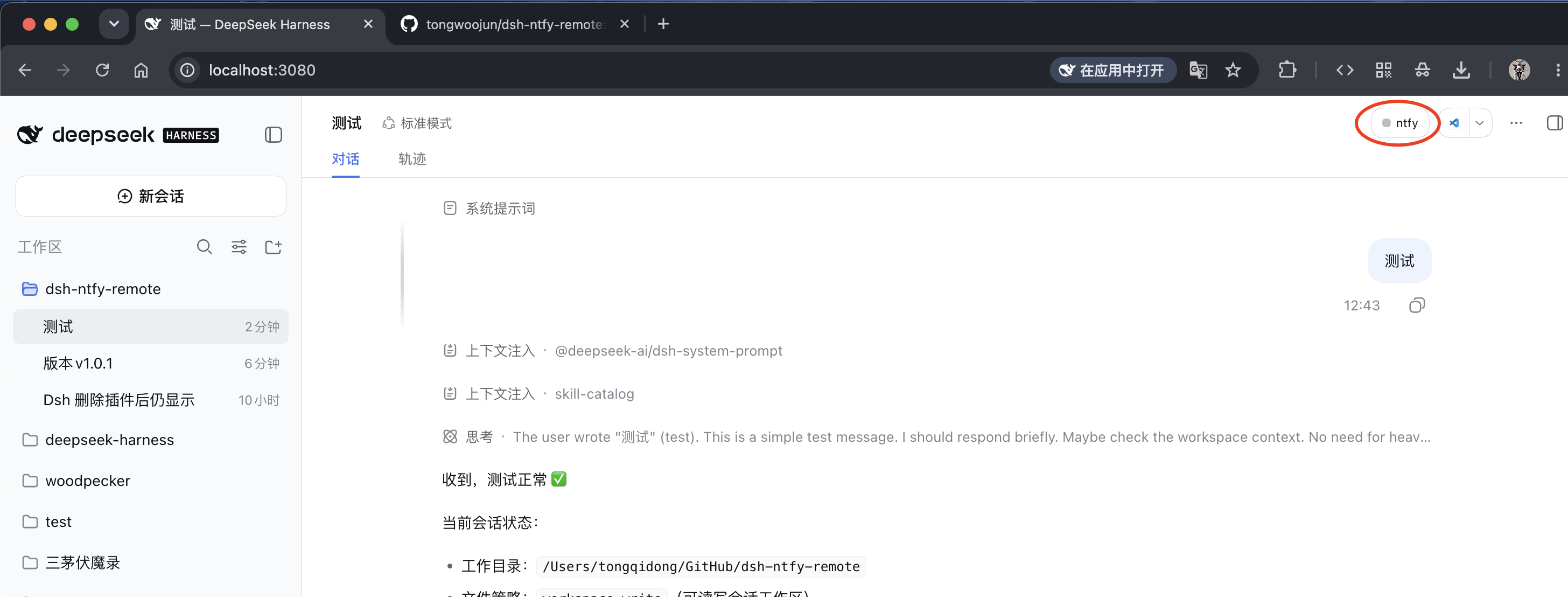This screenshot has height=597, width=1568.
Task: Open the editor chooser dropdown arrow
Action: point(1480,123)
